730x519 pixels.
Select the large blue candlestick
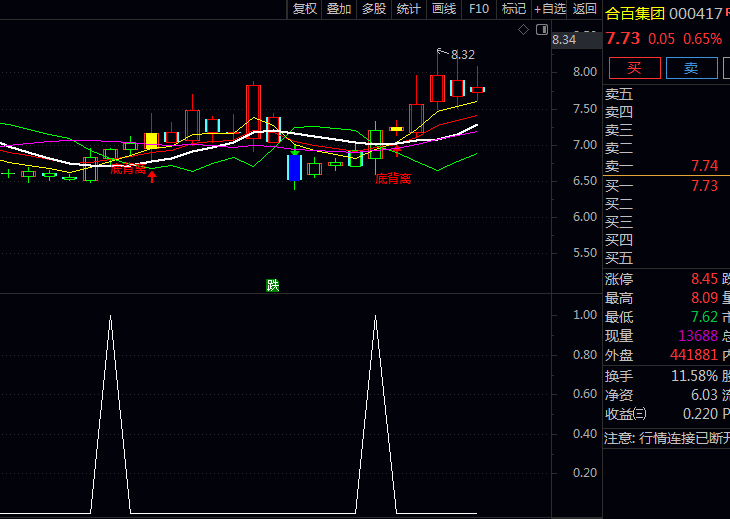click(x=294, y=167)
